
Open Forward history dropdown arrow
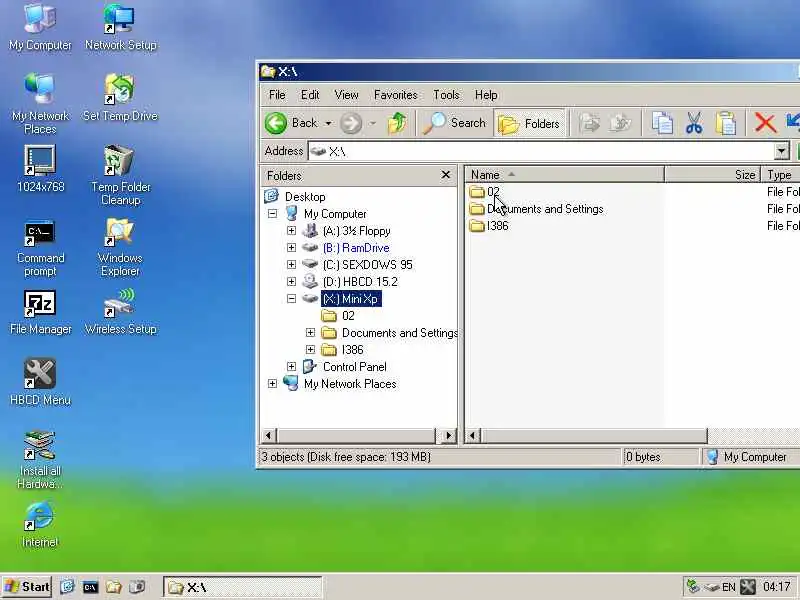373,123
